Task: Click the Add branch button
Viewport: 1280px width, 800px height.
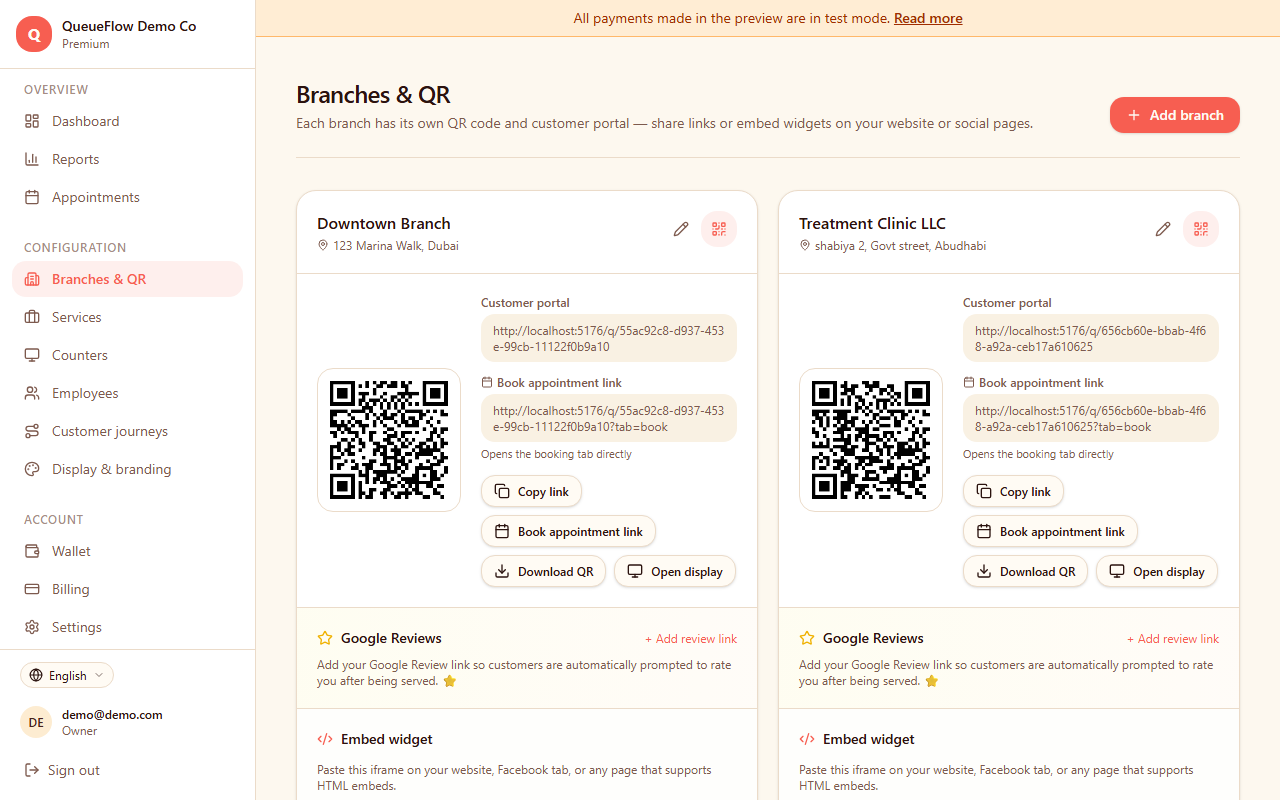Action: pyautogui.click(x=1175, y=115)
